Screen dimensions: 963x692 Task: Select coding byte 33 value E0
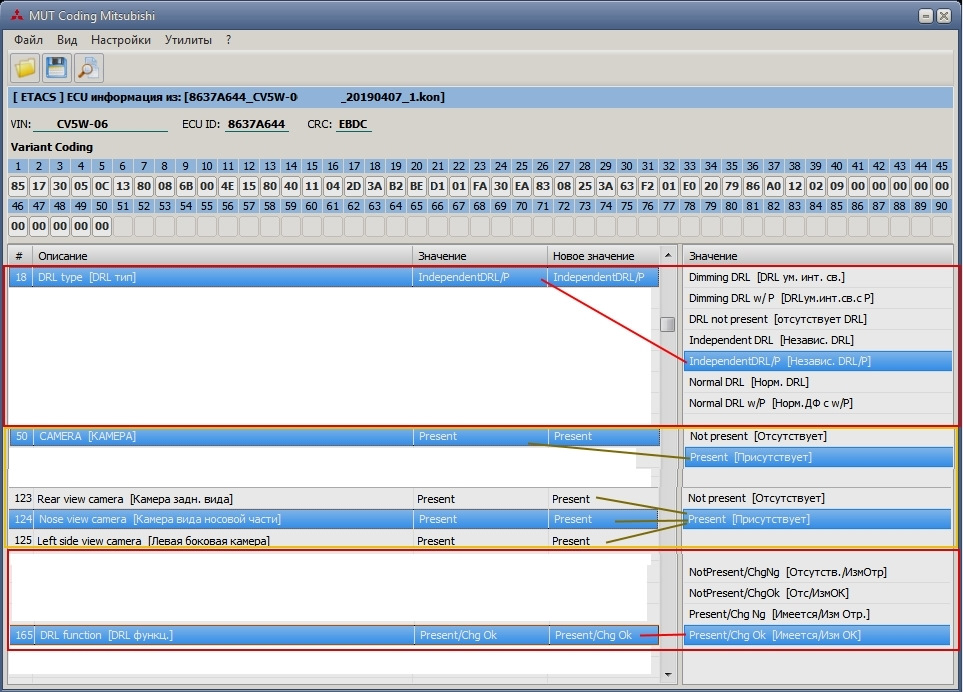coord(690,186)
